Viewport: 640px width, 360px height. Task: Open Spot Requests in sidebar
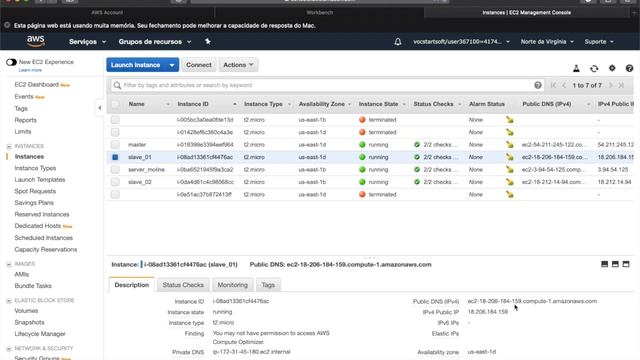(x=35, y=191)
